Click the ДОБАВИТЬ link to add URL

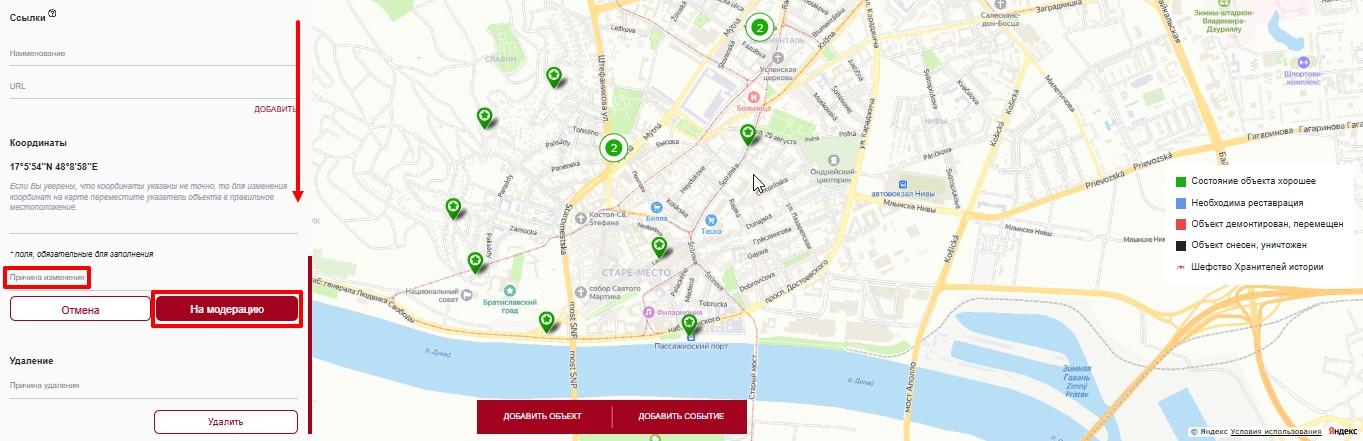pyautogui.click(x=275, y=109)
